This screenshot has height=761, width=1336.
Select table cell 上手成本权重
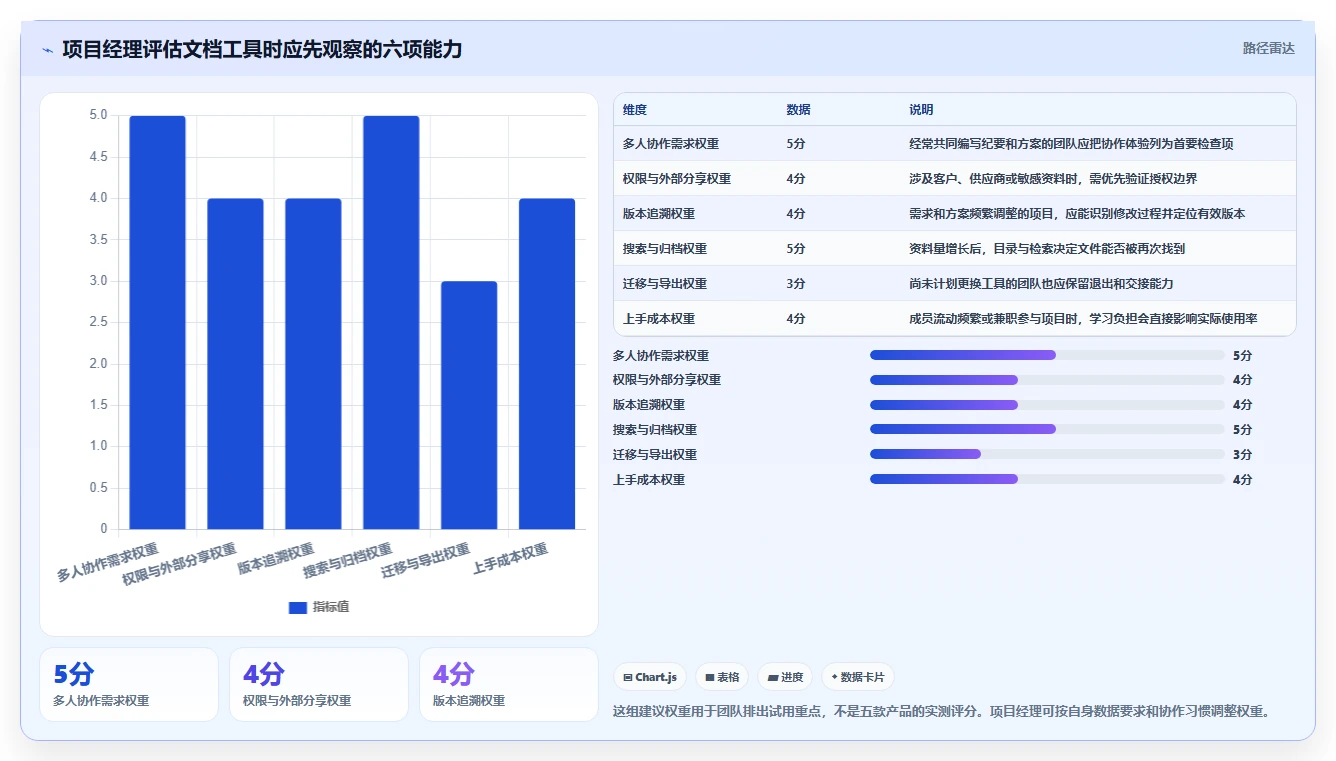point(659,319)
